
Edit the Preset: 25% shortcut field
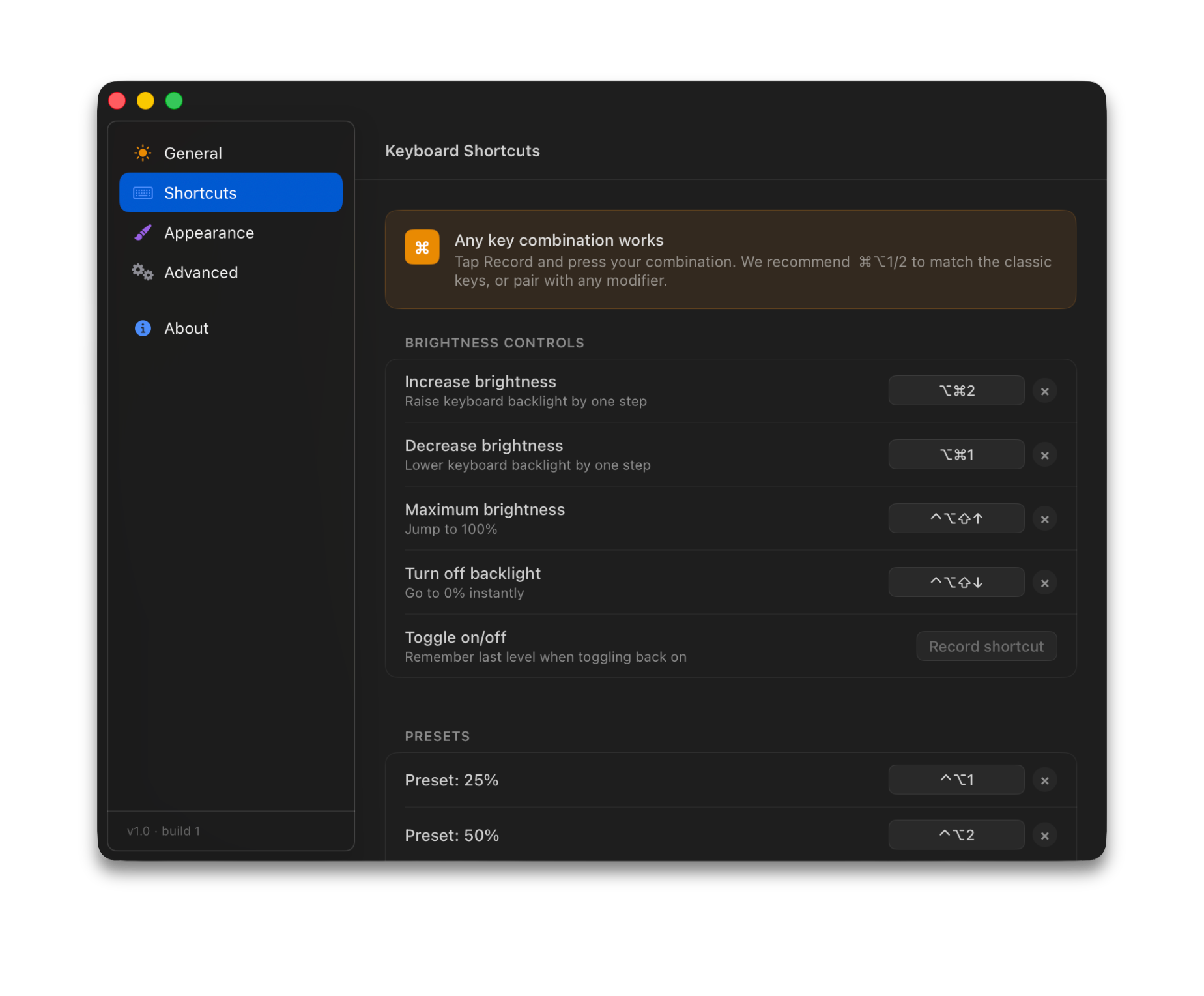pos(956,780)
